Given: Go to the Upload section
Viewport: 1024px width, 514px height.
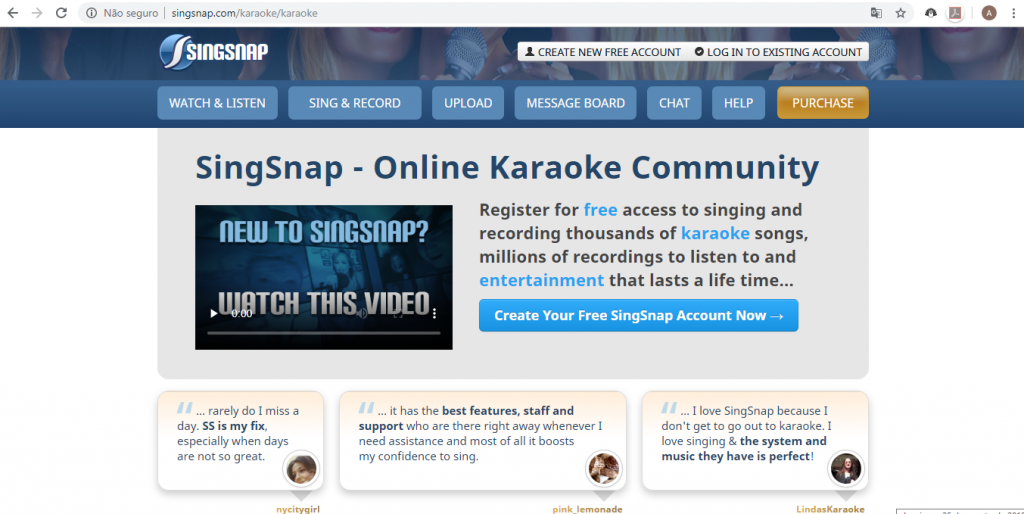Looking at the screenshot, I should pyautogui.click(x=468, y=103).
